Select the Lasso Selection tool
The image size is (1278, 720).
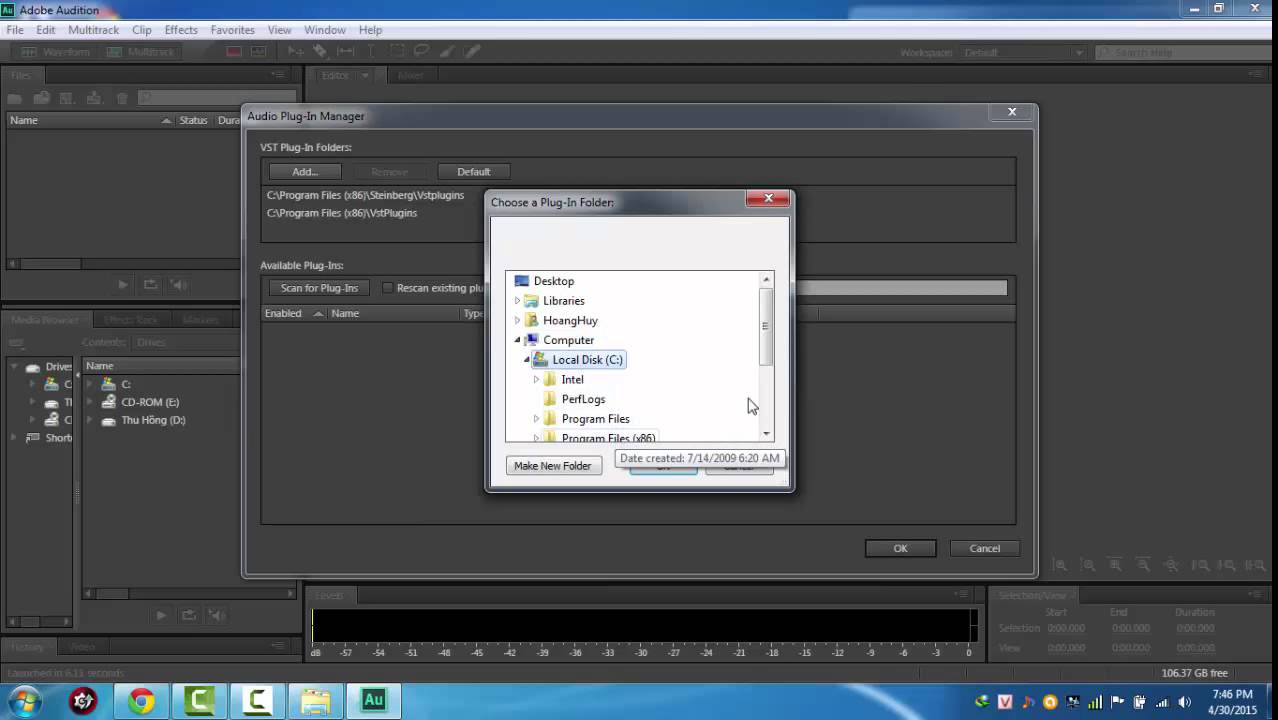pos(421,51)
